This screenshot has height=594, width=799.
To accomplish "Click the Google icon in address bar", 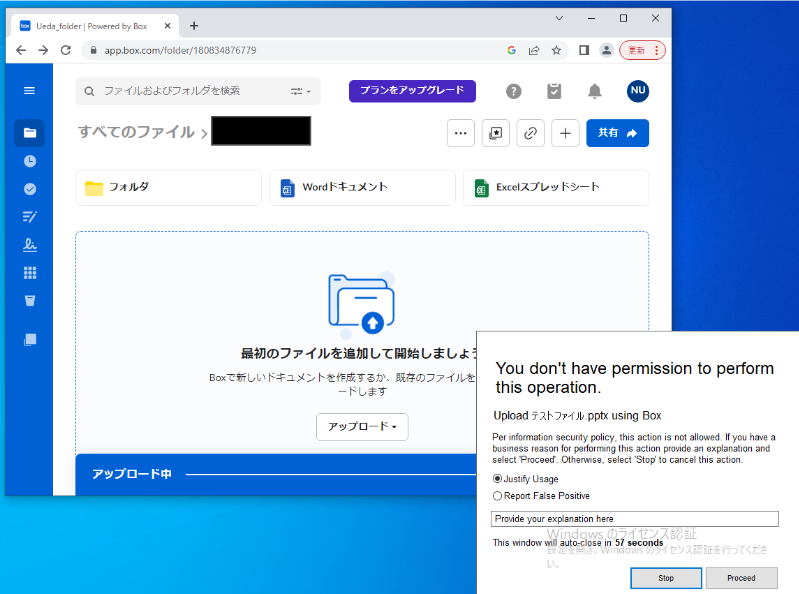I will 512,50.
